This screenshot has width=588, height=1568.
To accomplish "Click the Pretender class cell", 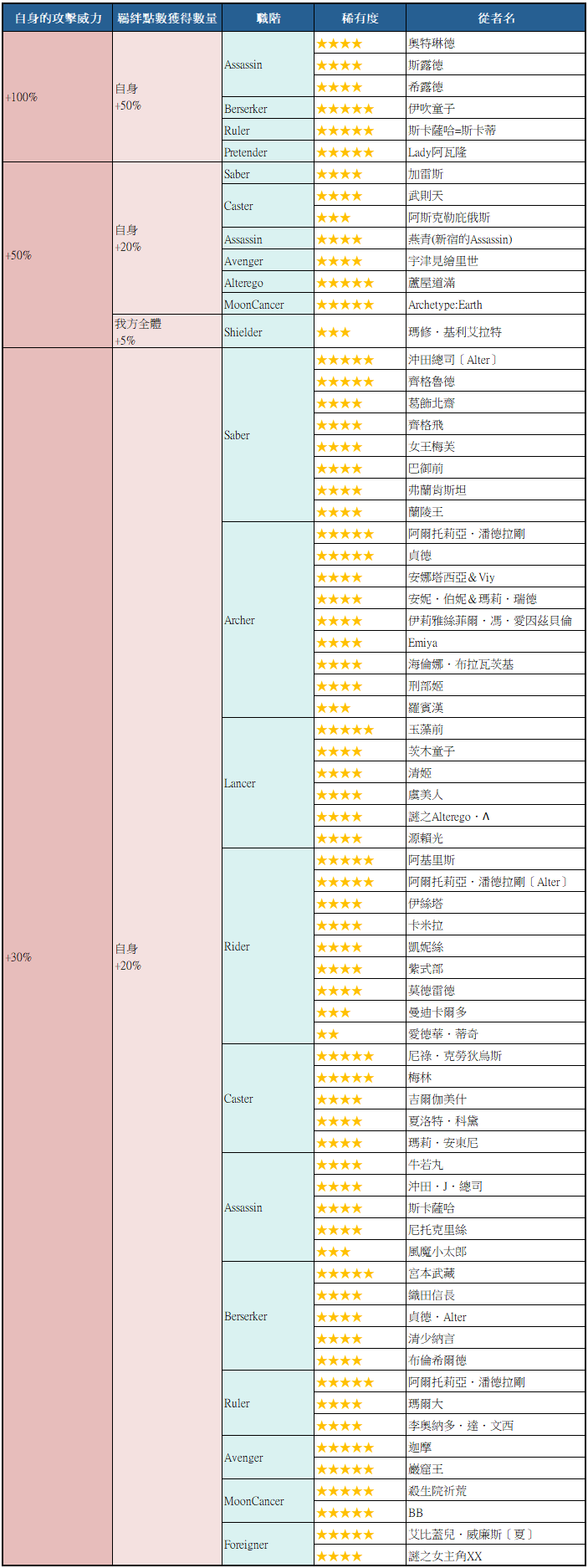I will [x=246, y=152].
